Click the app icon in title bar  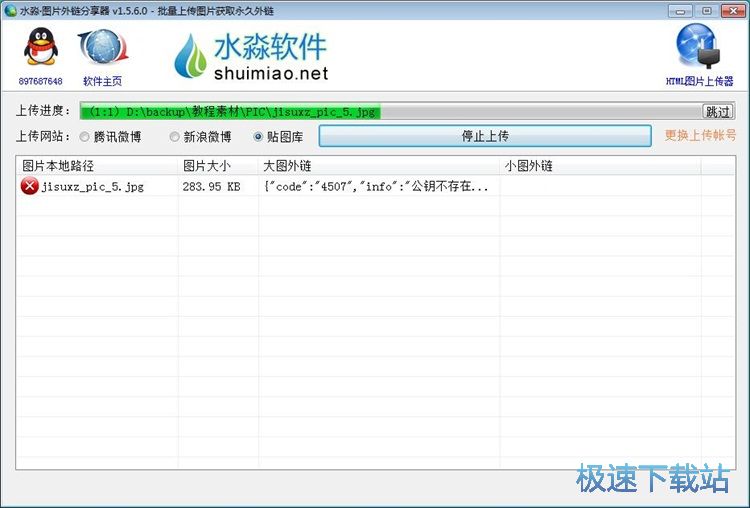[10, 10]
